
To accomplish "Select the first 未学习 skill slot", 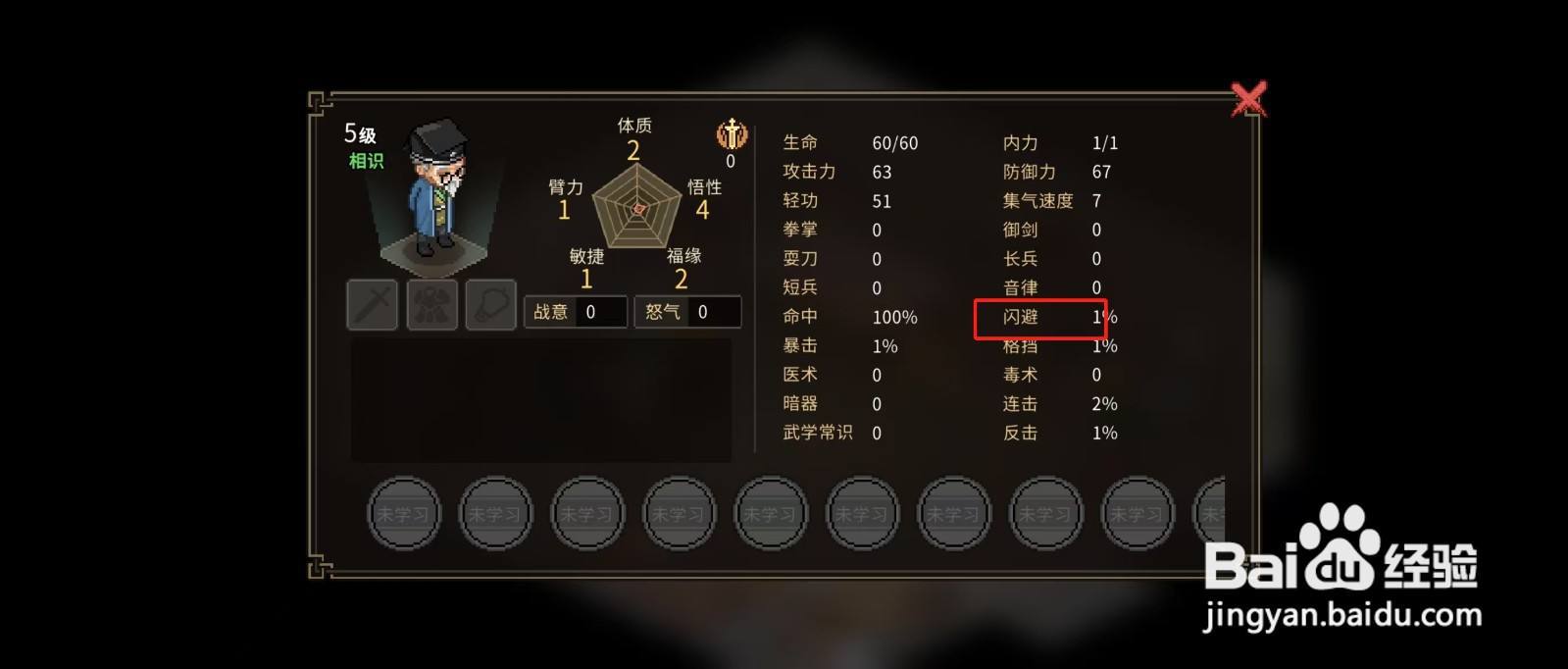I will pyautogui.click(x=404, y=513).
